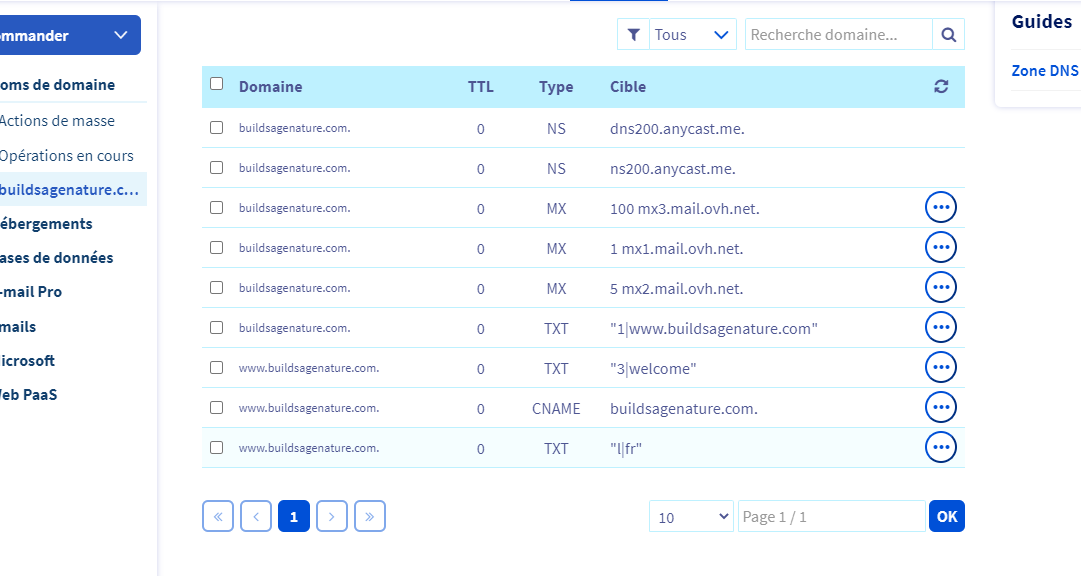Open actions menu for "3|welcome" TXT record
Image resolution: width=1081 pixels, height=576 pixels.
coord(940,367)
